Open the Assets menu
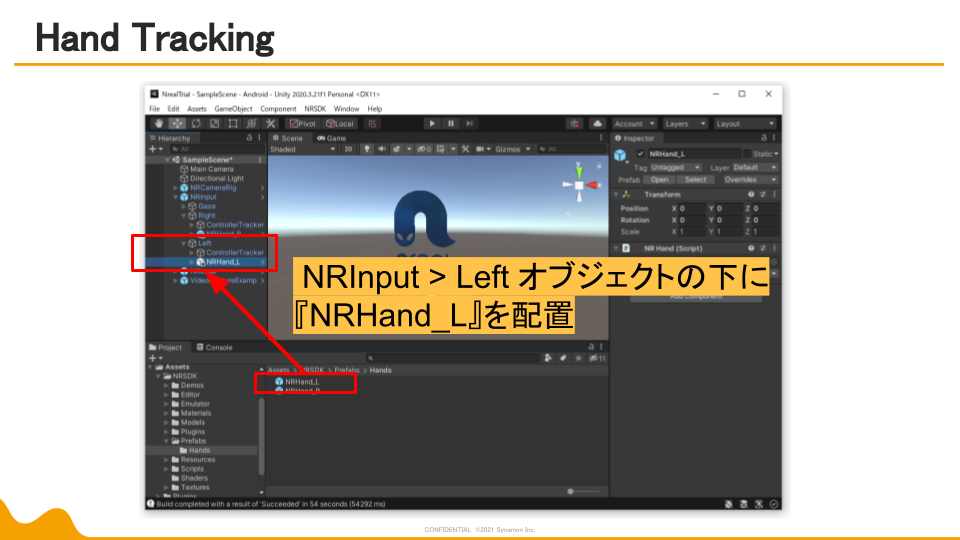The image size is (960, 540). [197, 108]
